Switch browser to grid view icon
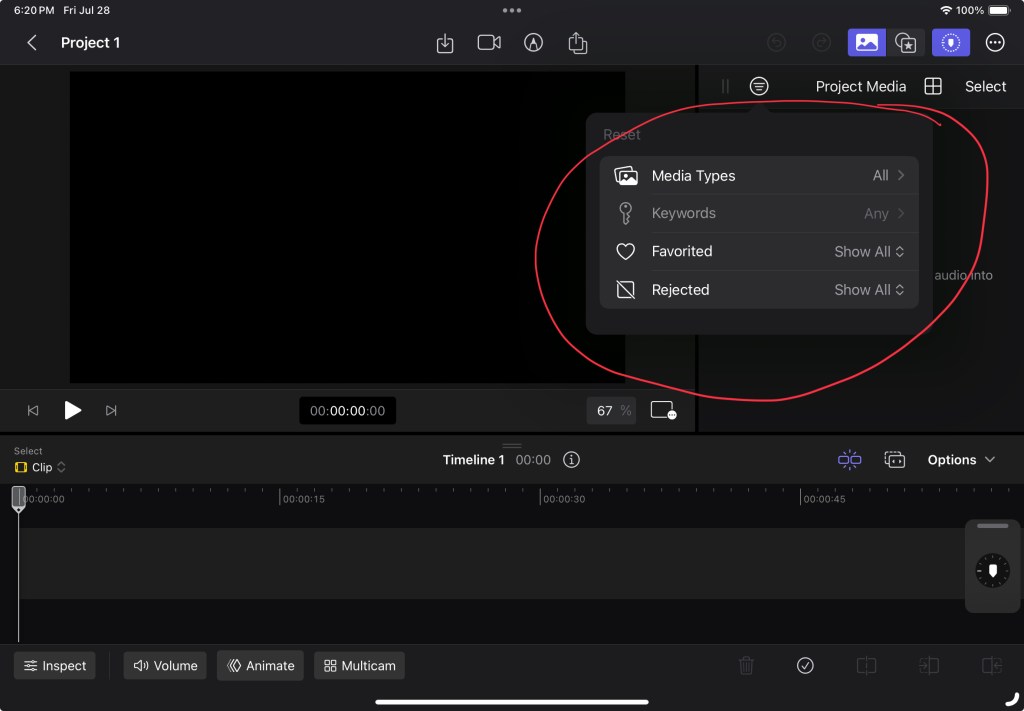 click(933, 86)
